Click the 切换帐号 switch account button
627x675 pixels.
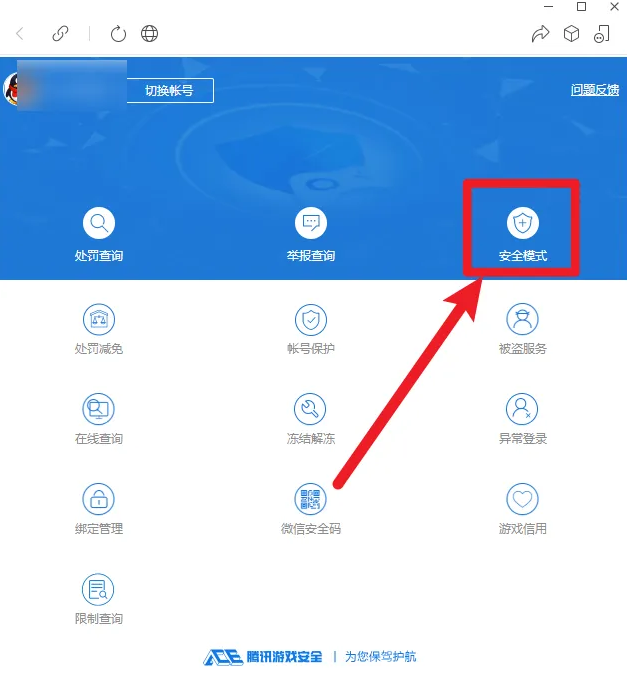click(x=168, y=90)
